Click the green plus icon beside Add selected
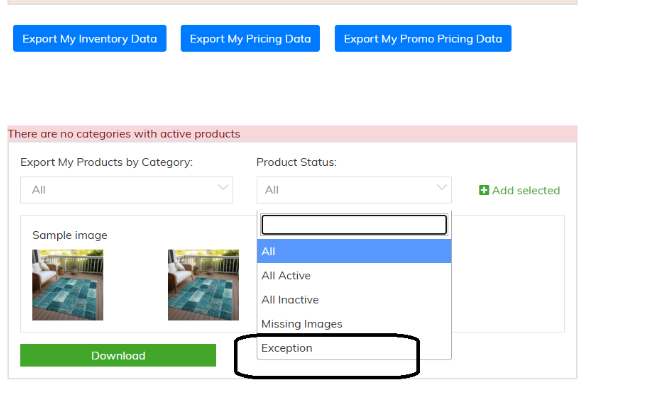The image size is (657, 417). click(484, 190)
